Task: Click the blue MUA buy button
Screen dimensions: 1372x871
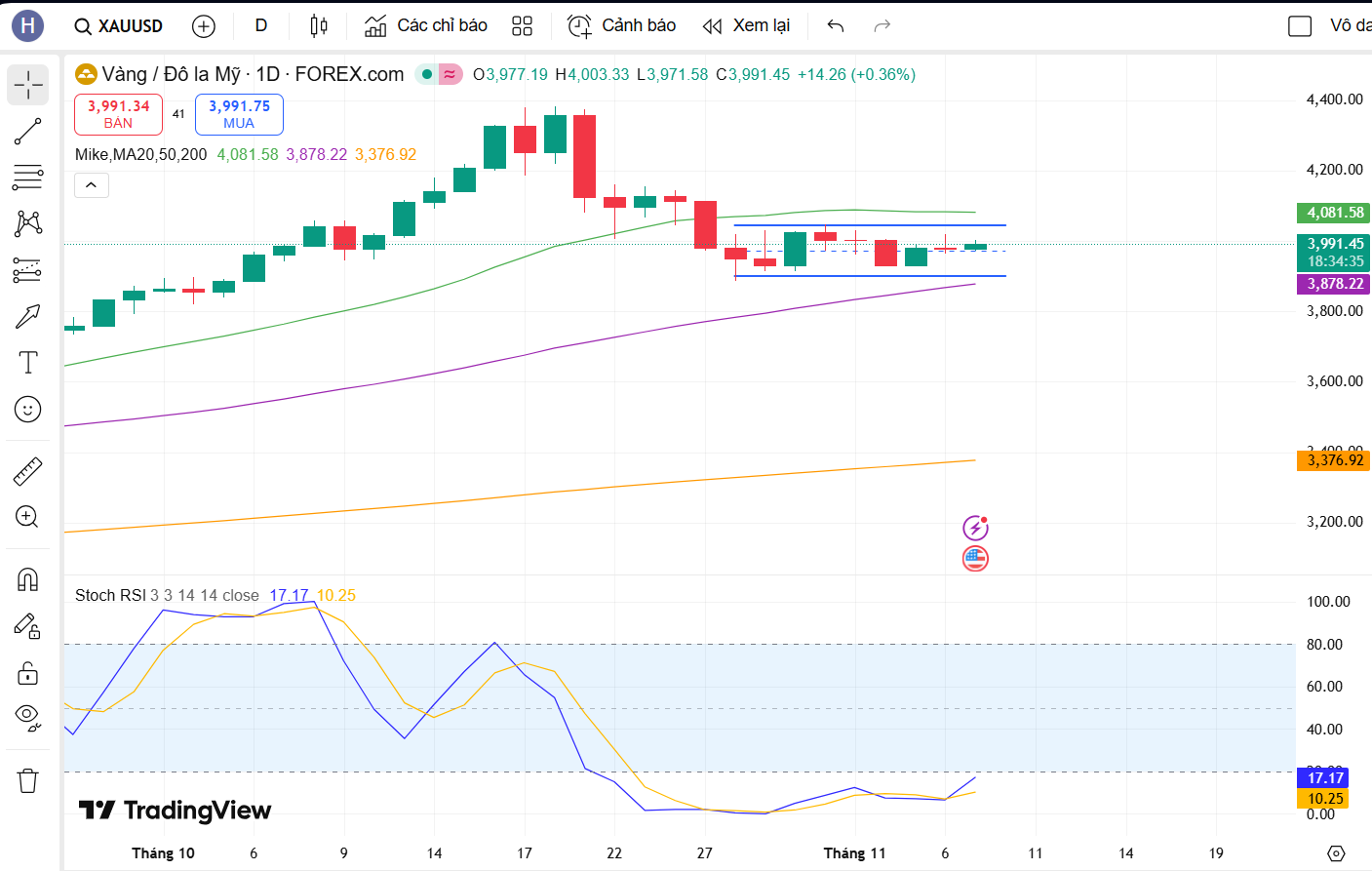Action: point(239,114)
